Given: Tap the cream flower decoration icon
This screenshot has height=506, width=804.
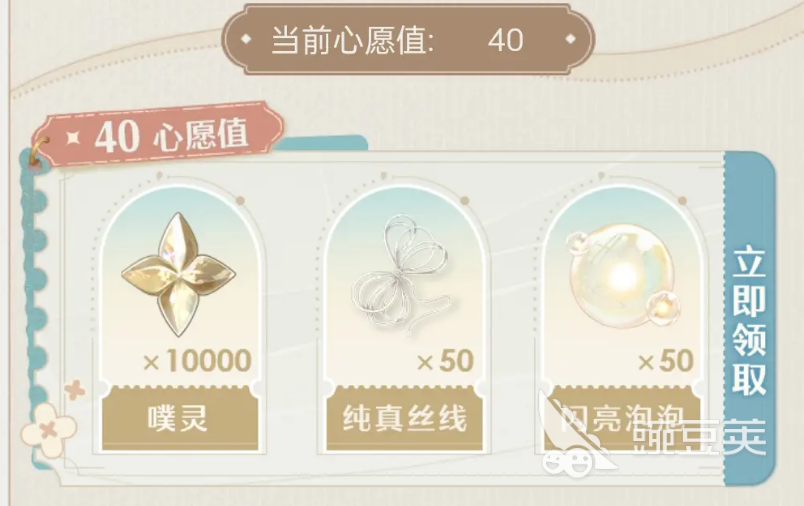Looking at the screenshot, I should 49,430.
